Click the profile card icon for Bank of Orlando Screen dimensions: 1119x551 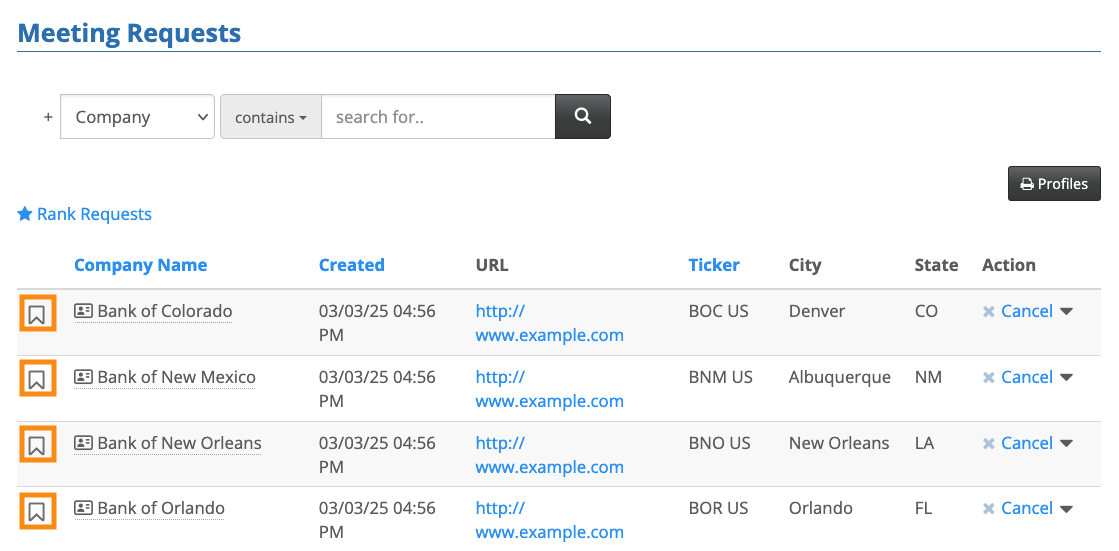84,508
